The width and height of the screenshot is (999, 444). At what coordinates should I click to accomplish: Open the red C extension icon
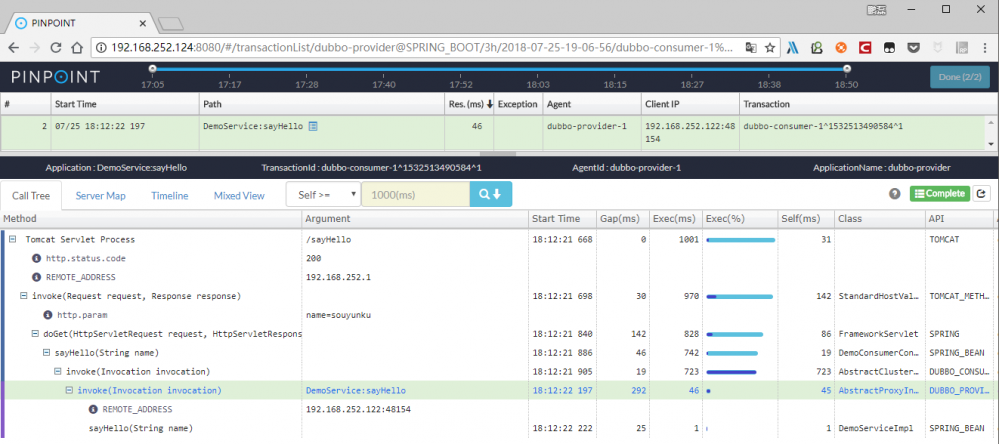pos(865,47)
